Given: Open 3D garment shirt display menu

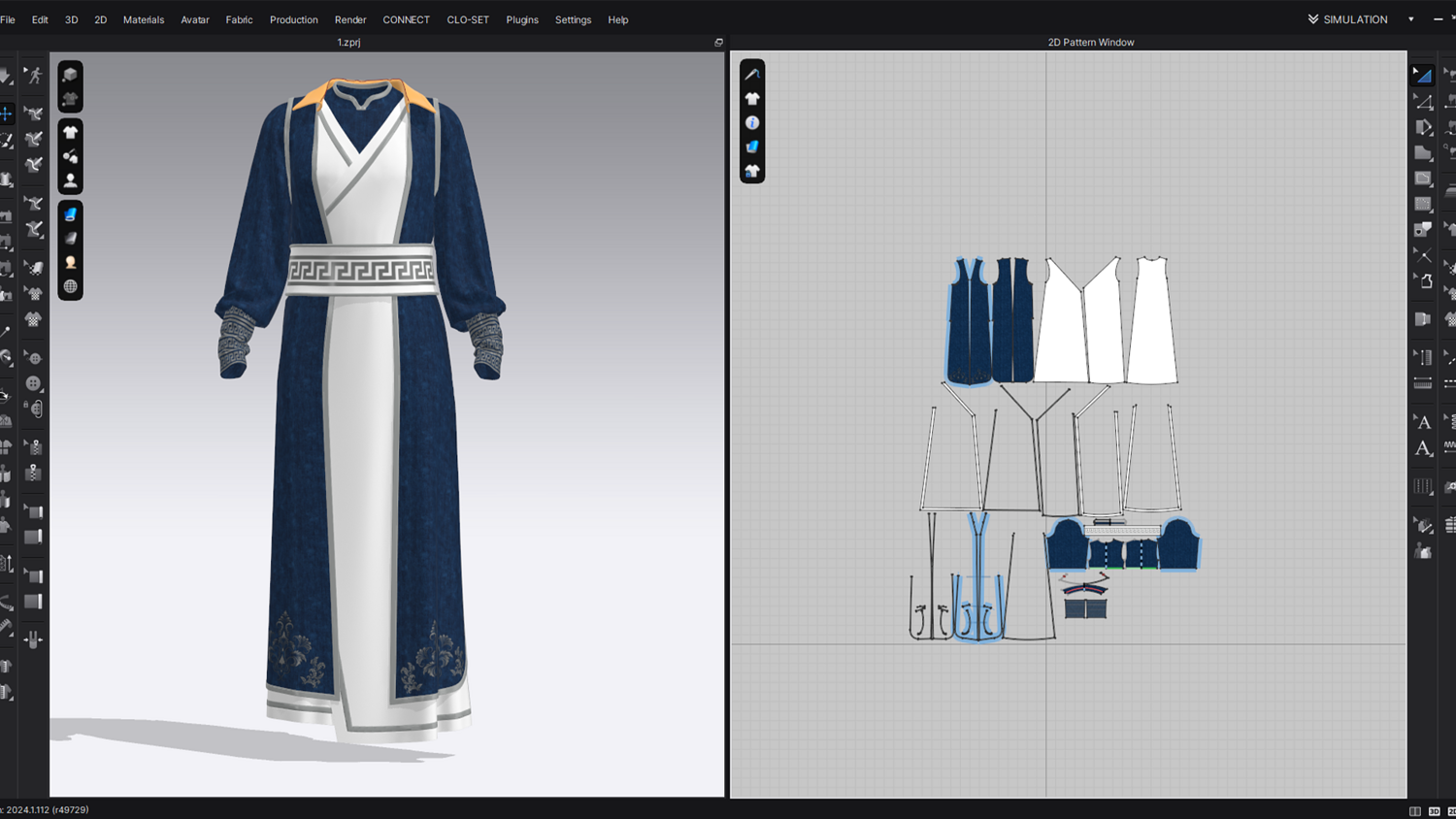Looking at the screenshot, I should (x=70, y=132).
